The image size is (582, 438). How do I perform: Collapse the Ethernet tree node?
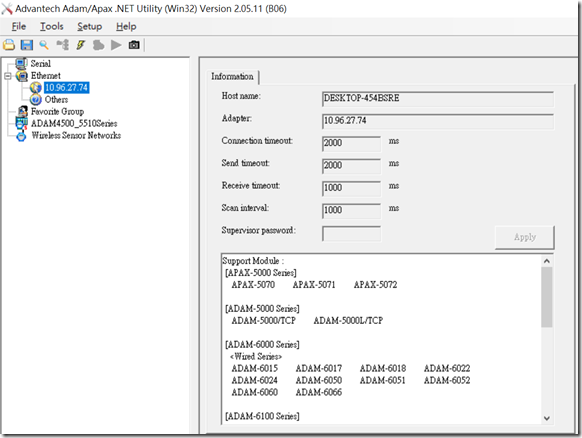(x=7, y=76)
